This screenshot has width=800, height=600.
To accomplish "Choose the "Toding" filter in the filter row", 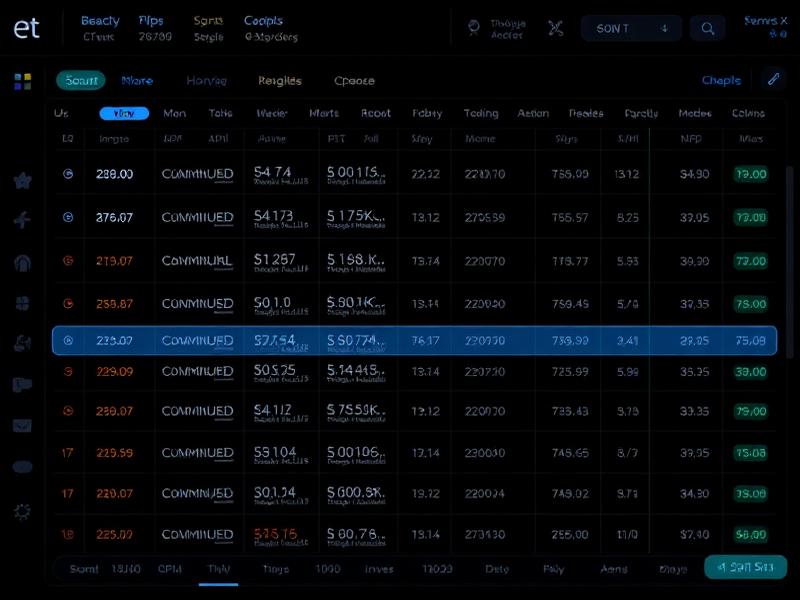I will coord(481,113).
